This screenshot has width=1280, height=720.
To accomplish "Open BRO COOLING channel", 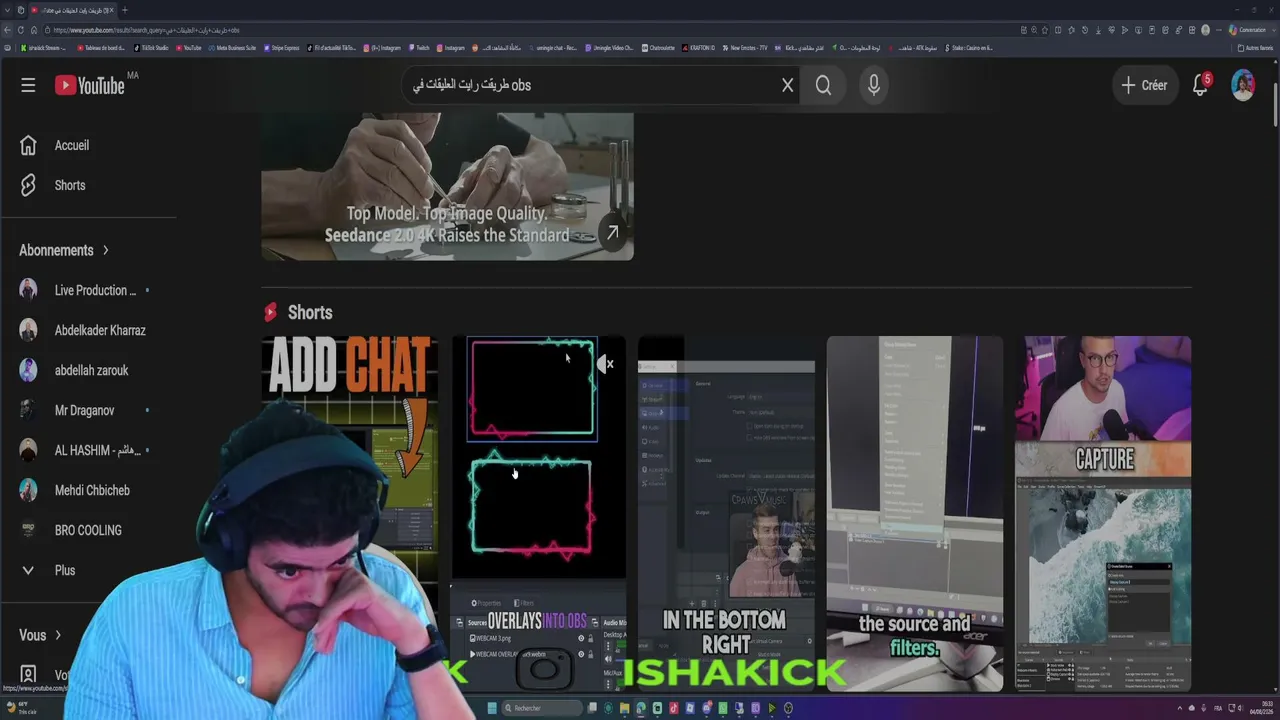I will click(88, 530).
